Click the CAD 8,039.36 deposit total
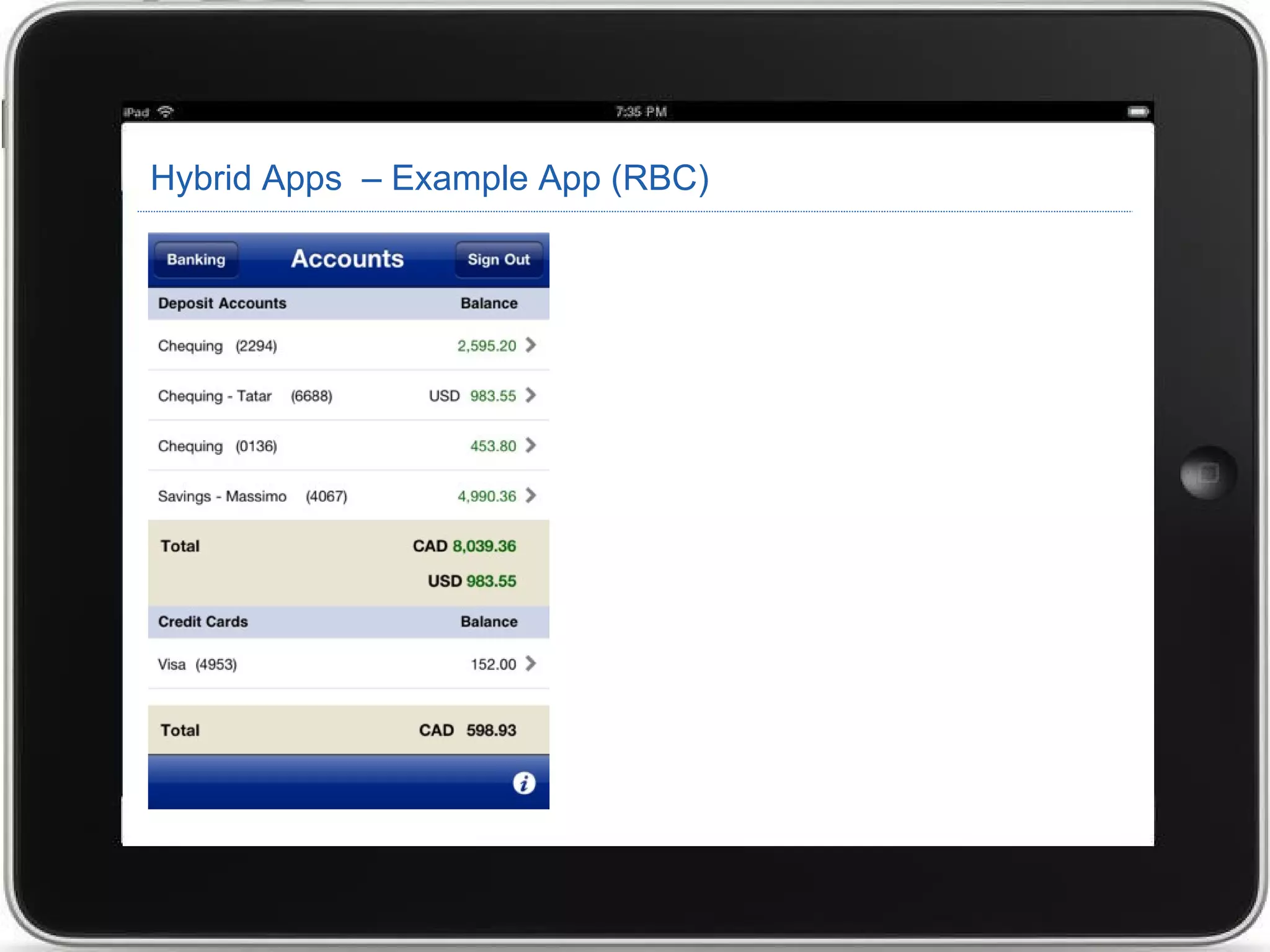The image size is (1270, 952). click(x=464, y=546)
